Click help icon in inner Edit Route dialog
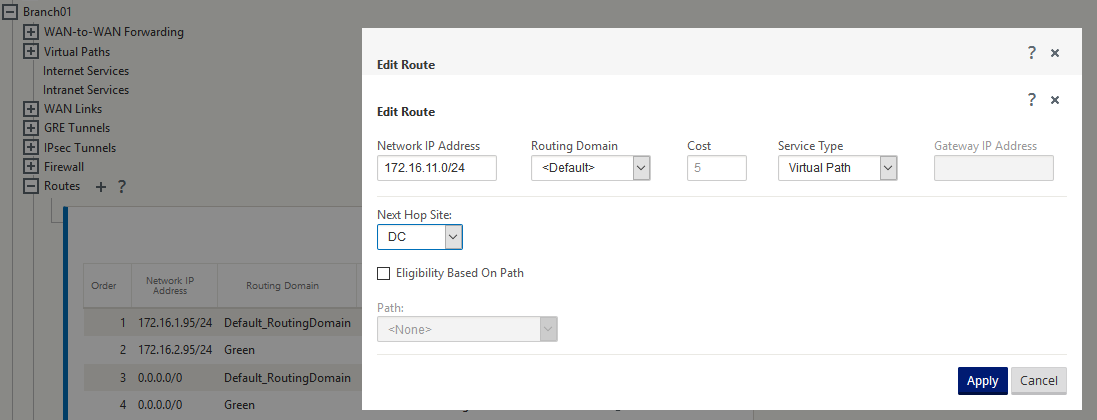Viewport: 1097px width, 420px height. 1031,100
